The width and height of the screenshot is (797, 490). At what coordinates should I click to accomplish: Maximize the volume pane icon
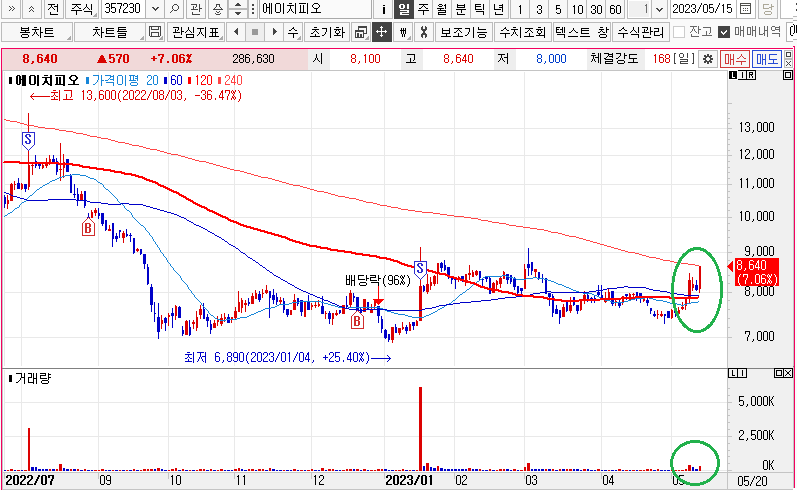779,374
